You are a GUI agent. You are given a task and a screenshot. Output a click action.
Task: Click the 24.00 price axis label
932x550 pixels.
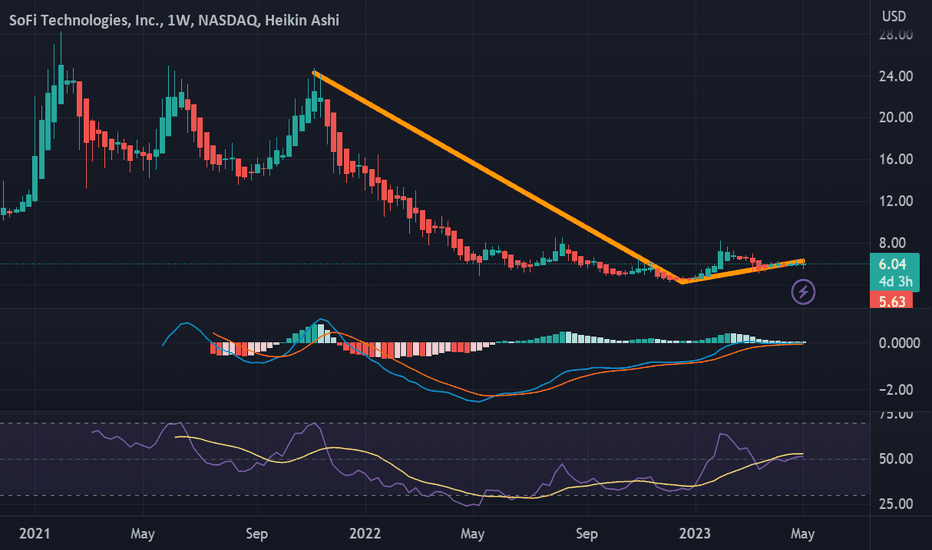(896, 76)
